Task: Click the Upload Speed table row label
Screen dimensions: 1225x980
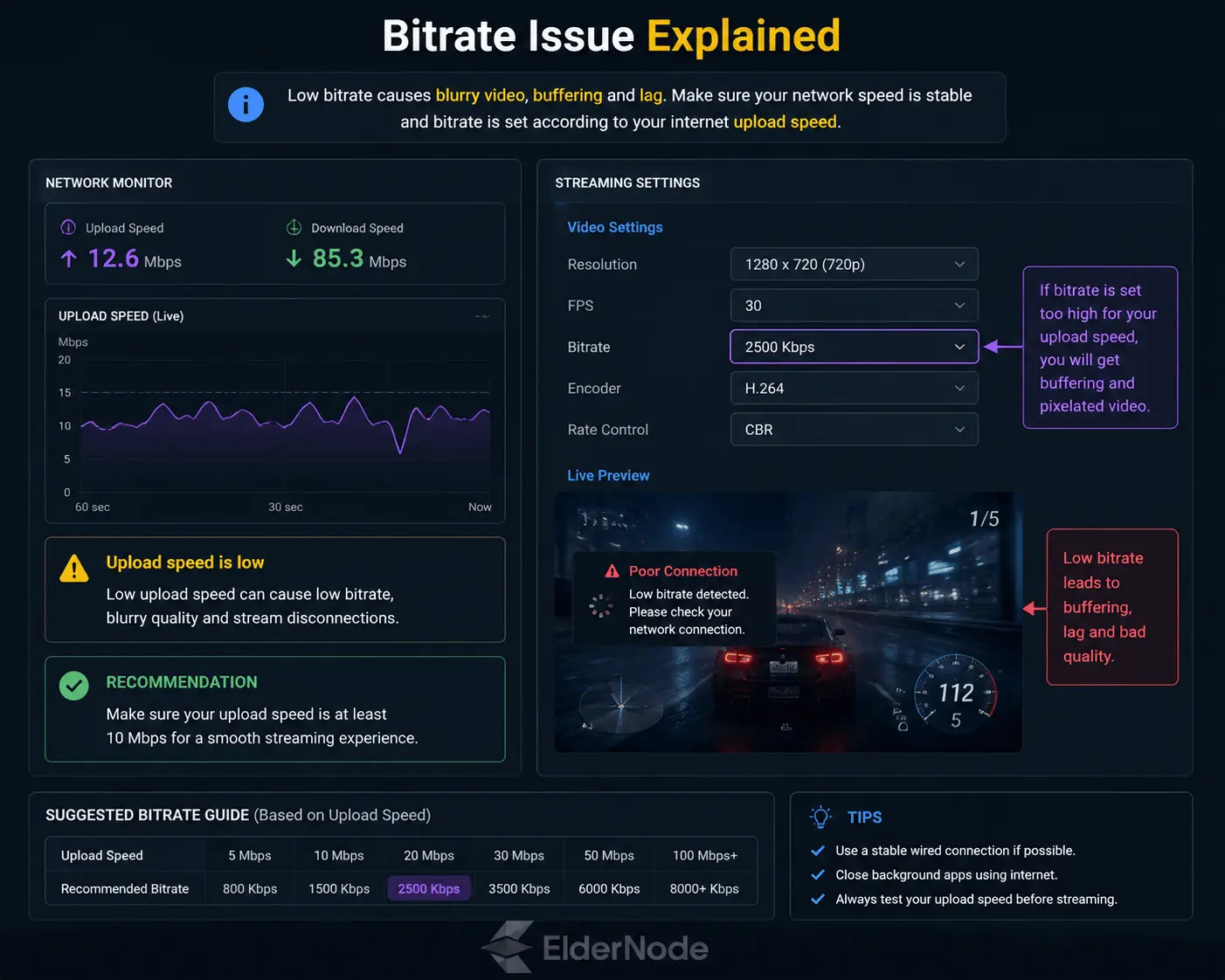Action: click(x=102, y=856)
